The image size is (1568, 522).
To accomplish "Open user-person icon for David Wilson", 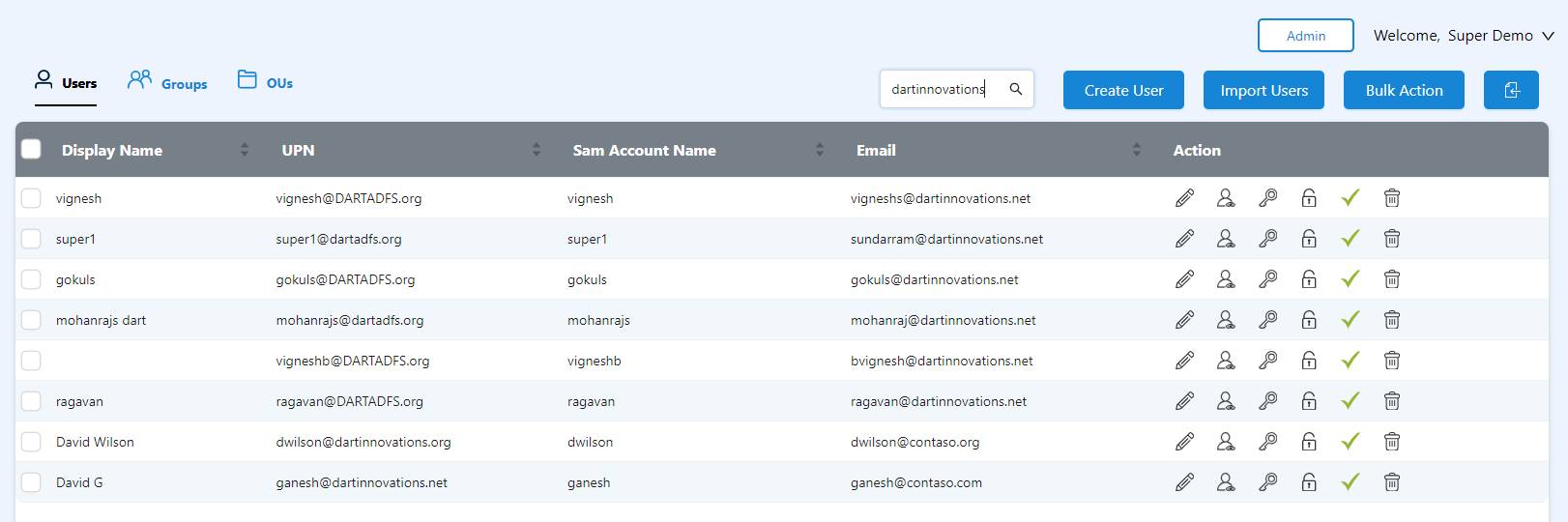I will (1226, 442).
